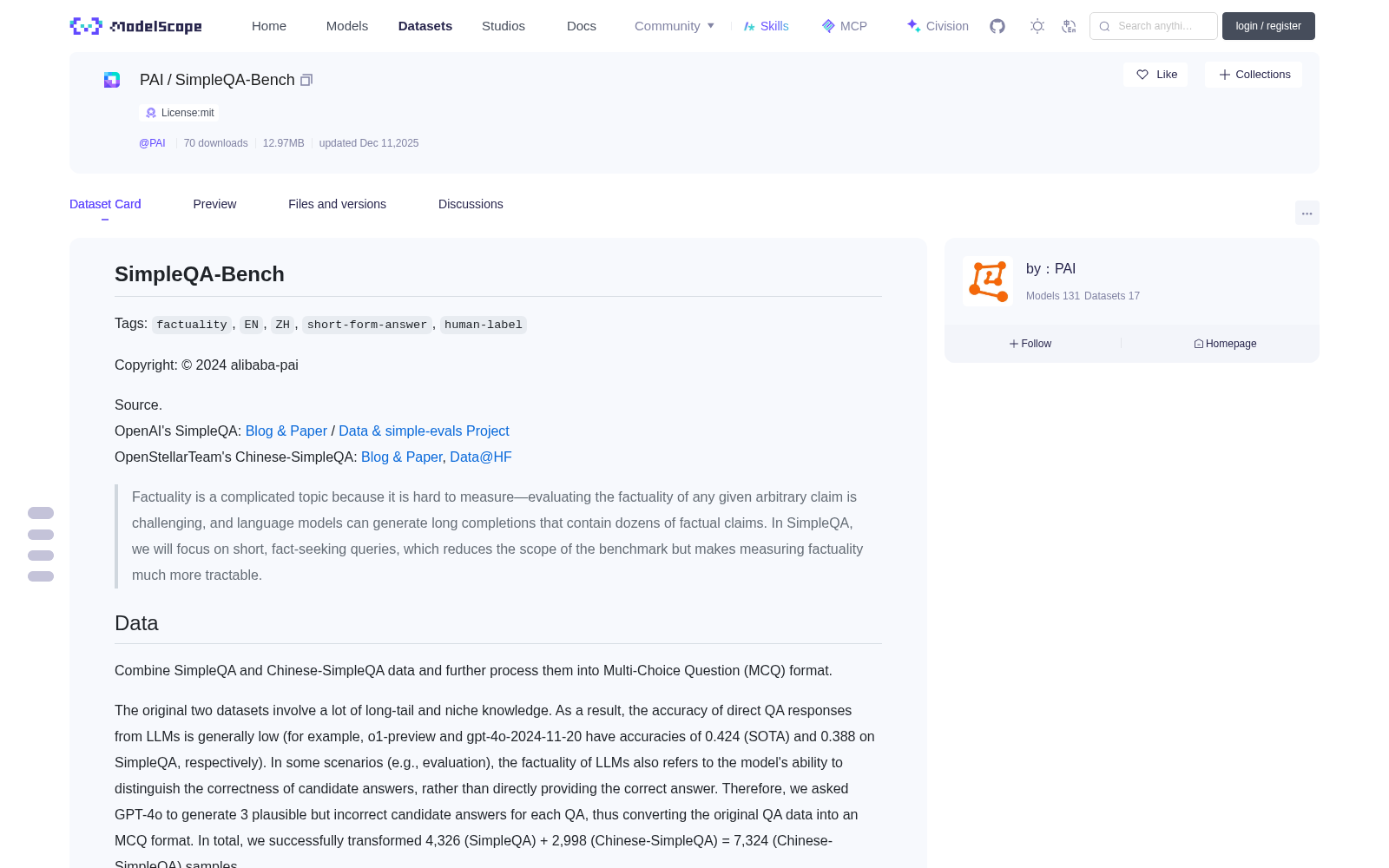The width and height of the screenshot is (1389, 868).
Task: Open OpenAI's SimpleQA Blog & Paper link
Action: click(286, 431)
